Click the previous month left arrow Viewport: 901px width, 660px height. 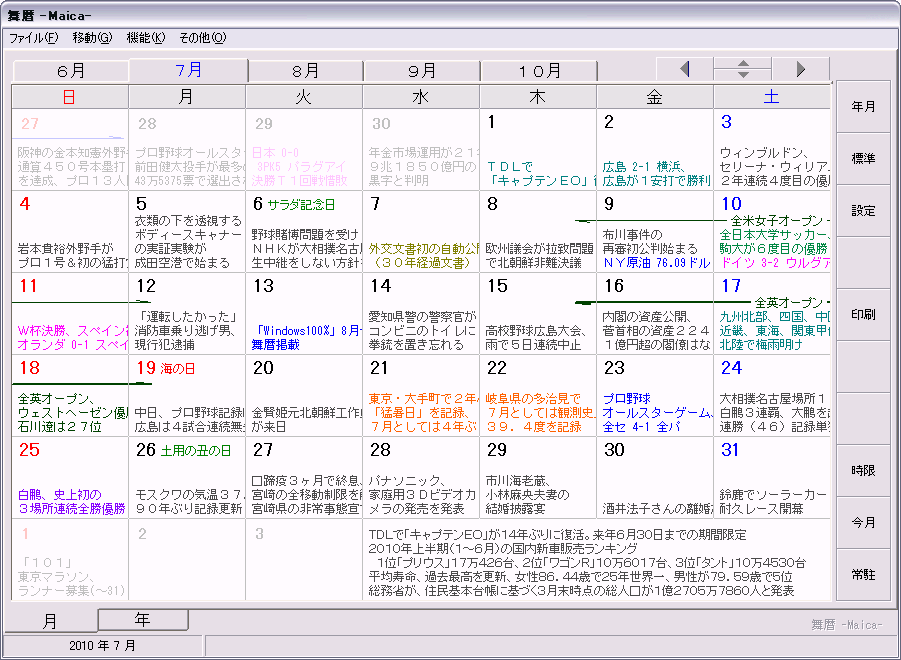click(684, 70)
